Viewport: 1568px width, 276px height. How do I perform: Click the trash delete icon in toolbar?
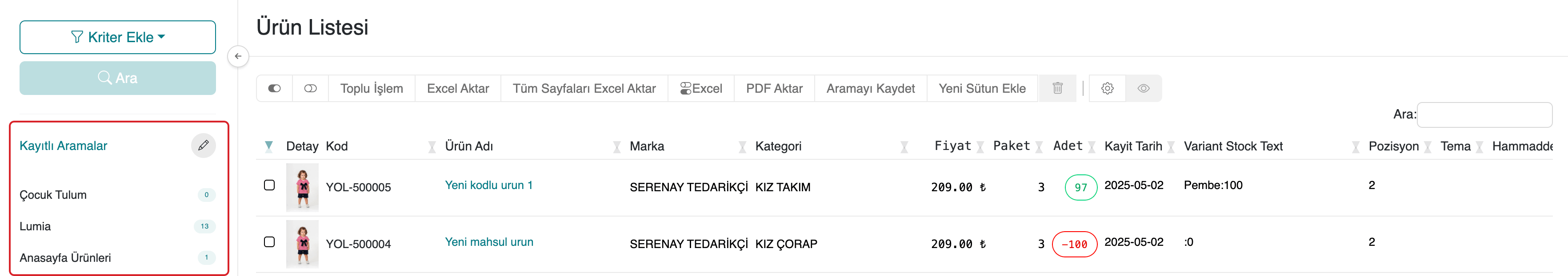[1057, 88]
